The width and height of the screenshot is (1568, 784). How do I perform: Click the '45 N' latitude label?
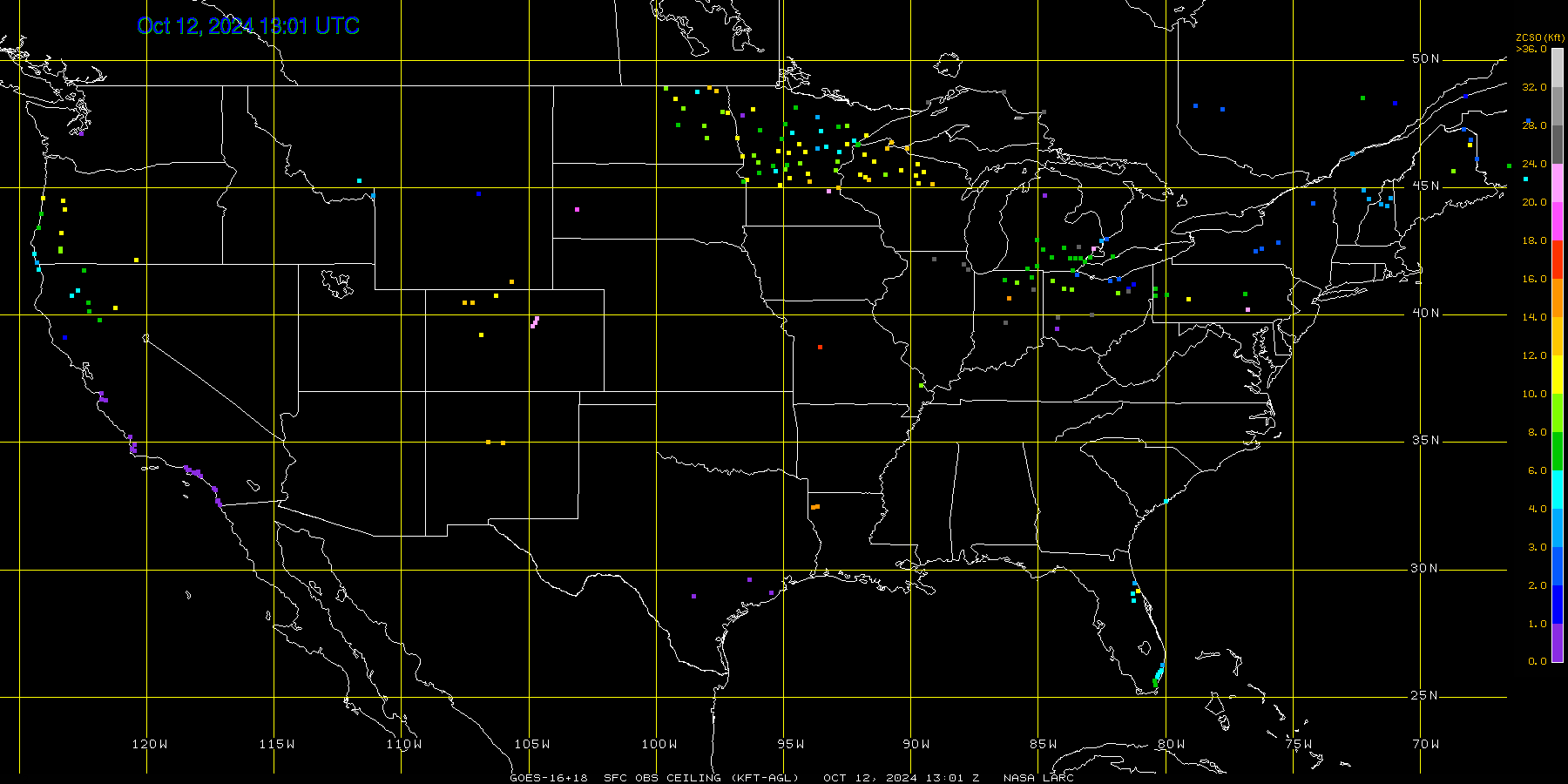[x=1425, y=186]
